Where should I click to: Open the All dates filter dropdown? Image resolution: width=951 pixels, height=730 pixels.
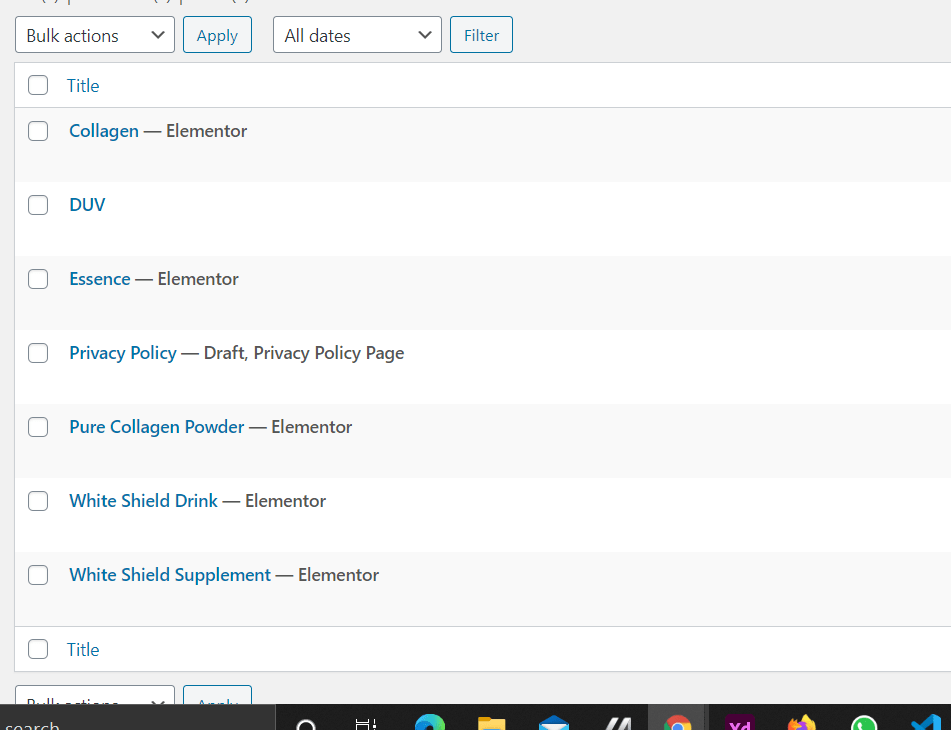pos(357,35)
